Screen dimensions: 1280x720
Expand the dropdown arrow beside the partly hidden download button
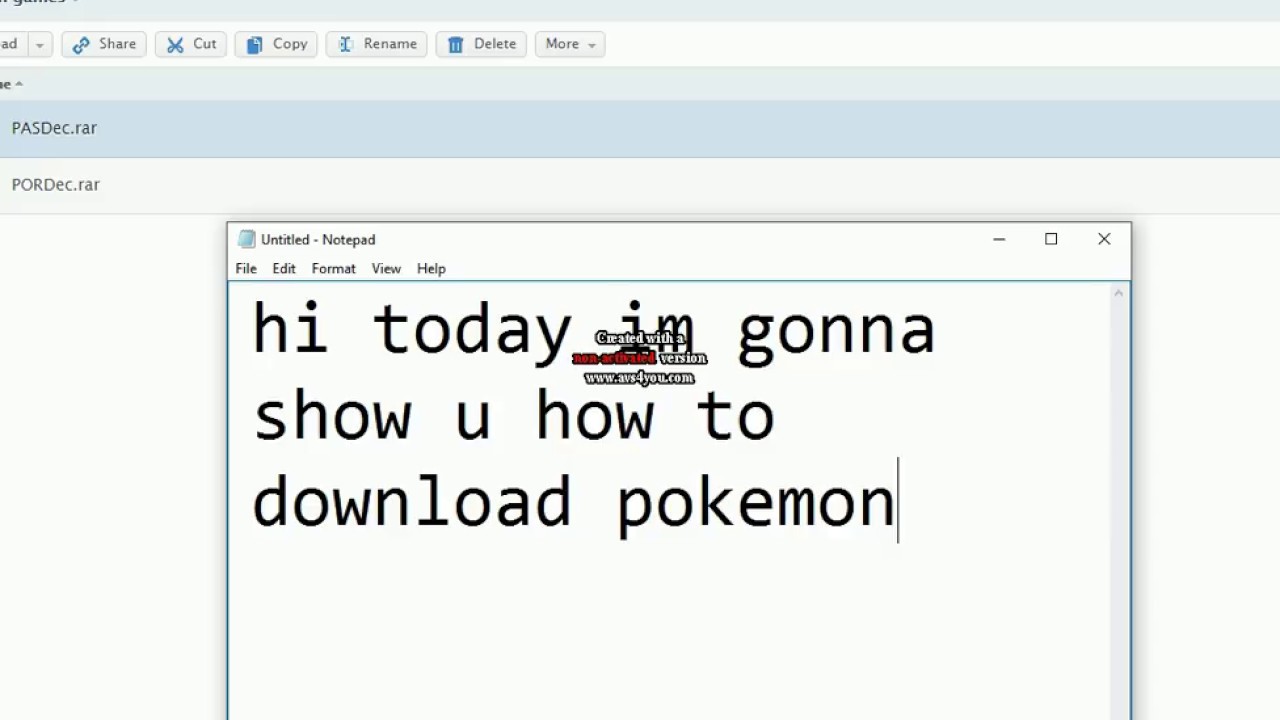click(x=40, y=44)
